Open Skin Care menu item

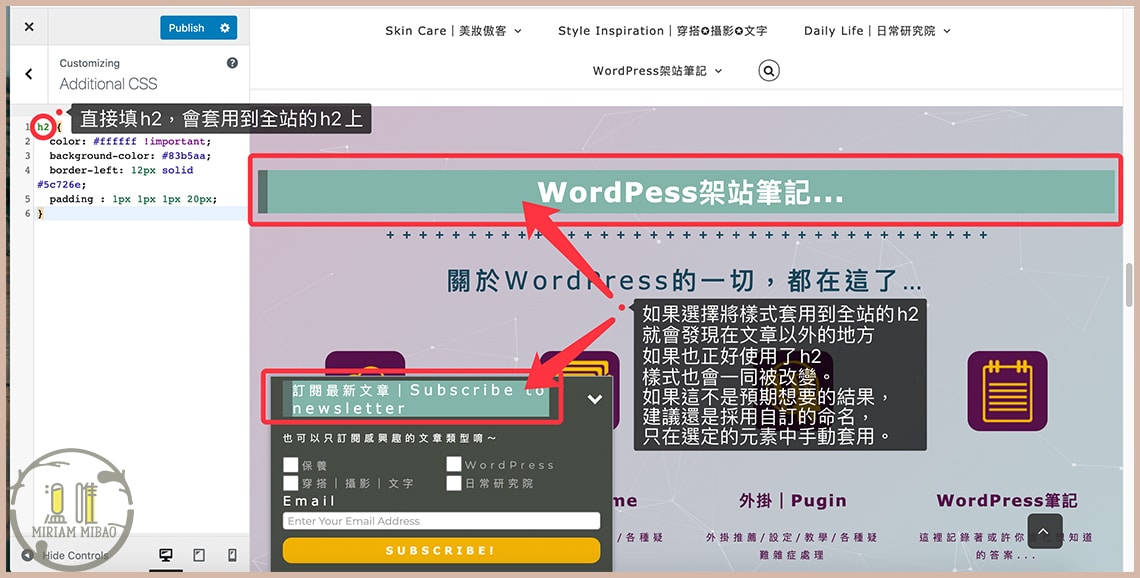pyautogui.click(x=446, y=31)
